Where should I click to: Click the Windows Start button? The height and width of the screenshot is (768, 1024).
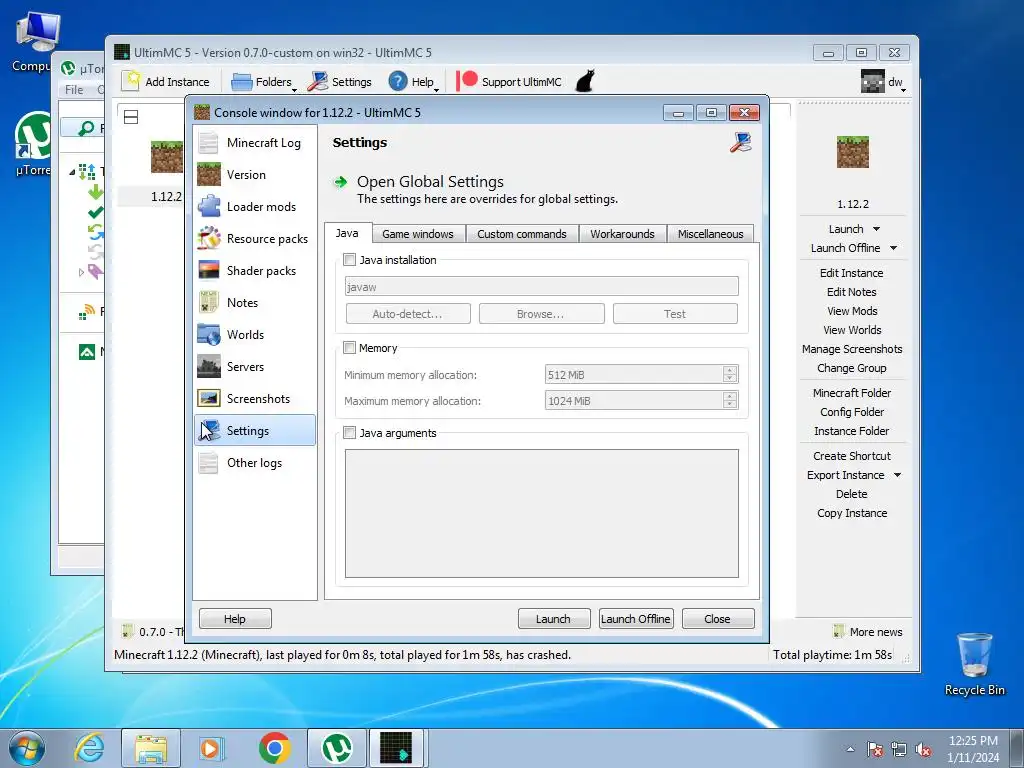[x=27, y=748]
